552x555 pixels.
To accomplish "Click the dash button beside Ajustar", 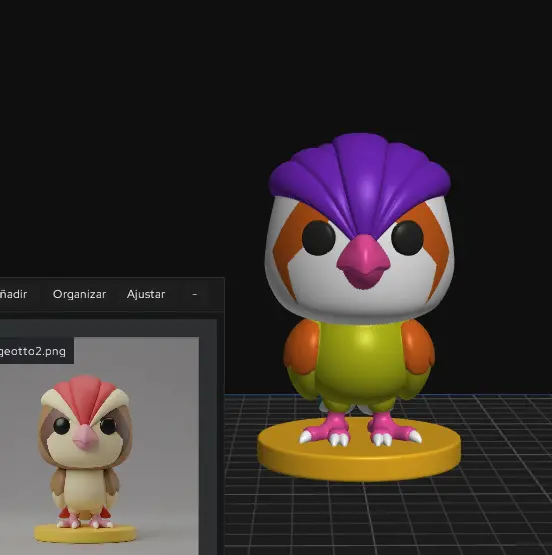I will click(x=195, y=294).
